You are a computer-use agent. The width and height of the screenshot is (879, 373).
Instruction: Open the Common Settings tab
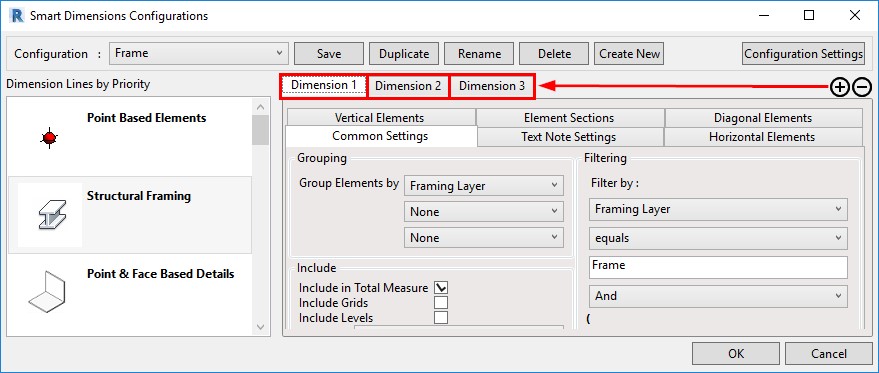pos(381,136)
